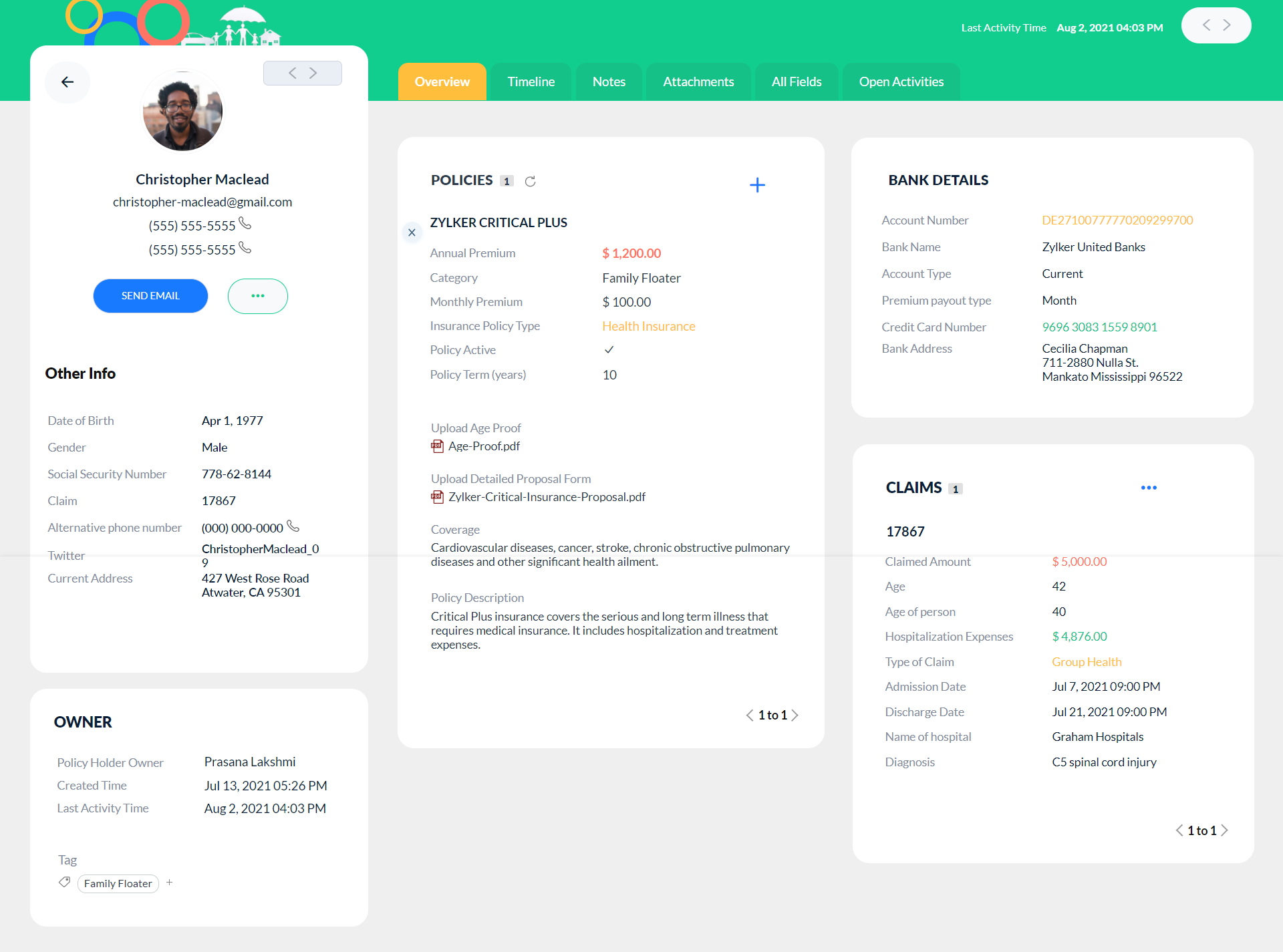Open the Age-Proof.pdf file

tap(483, 446)
